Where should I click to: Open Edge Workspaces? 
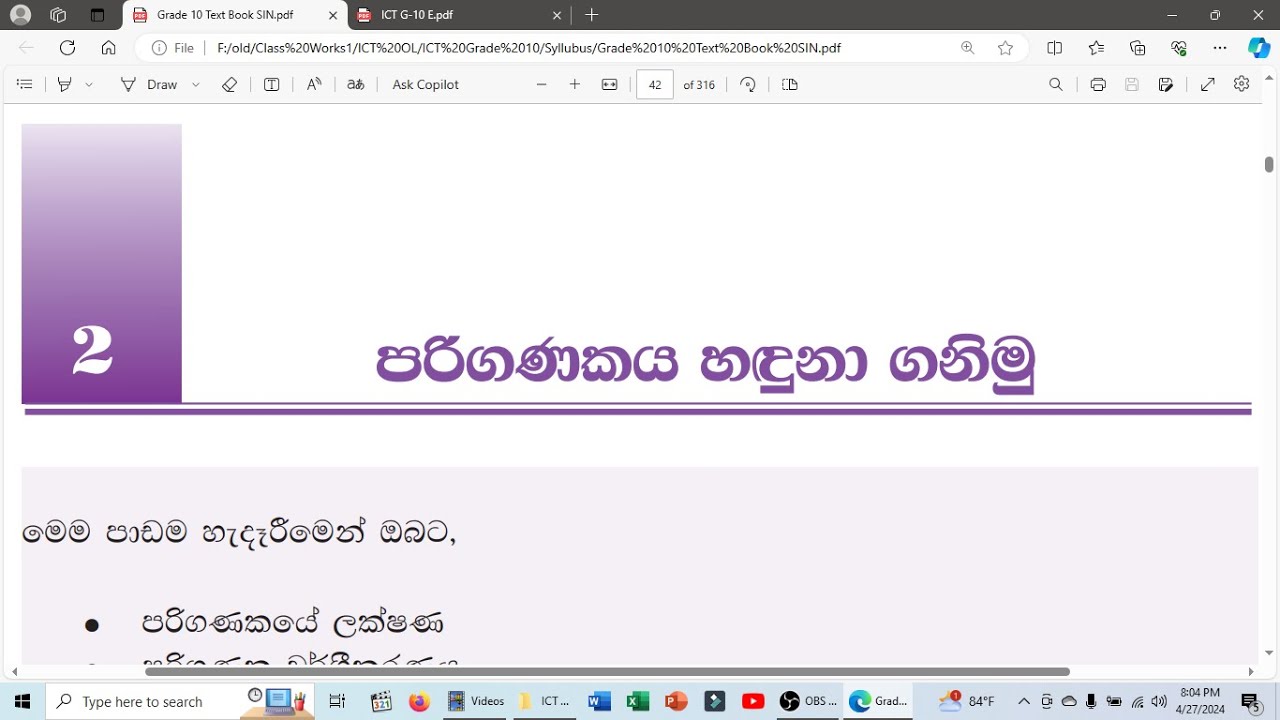tap(58, 15)
